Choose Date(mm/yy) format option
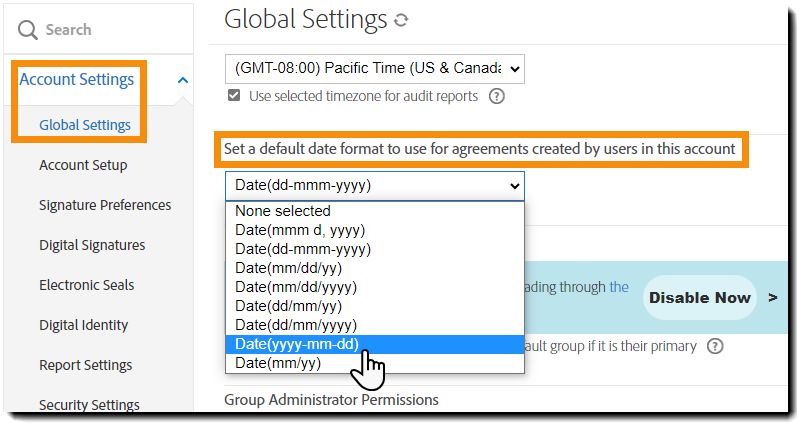This screenshot has height=423, width=797. point(278,363)
